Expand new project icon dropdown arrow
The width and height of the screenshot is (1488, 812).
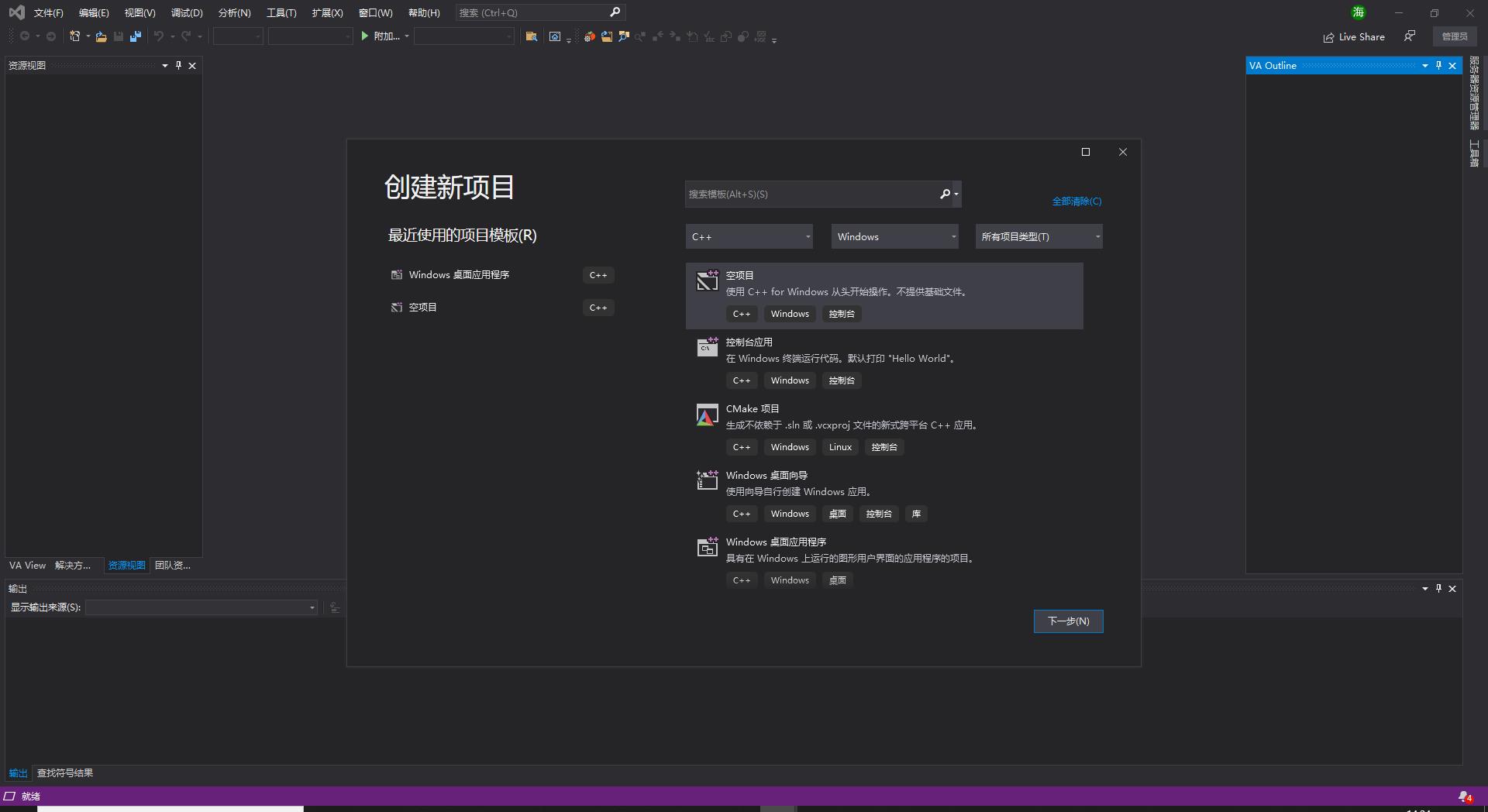click(88, 36)
